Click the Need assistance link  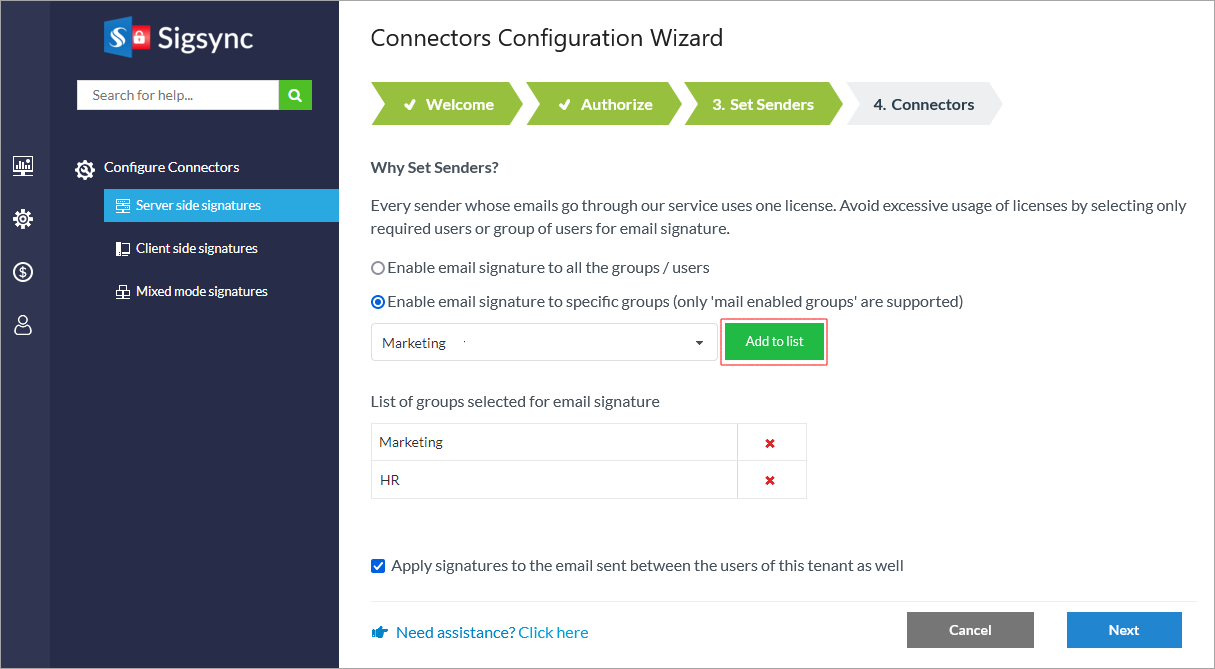pos(491,632)
